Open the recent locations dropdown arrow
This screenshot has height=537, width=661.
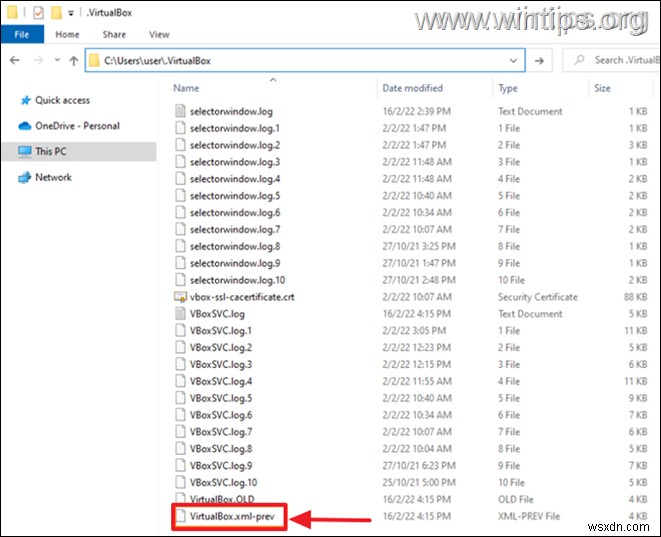57,60
